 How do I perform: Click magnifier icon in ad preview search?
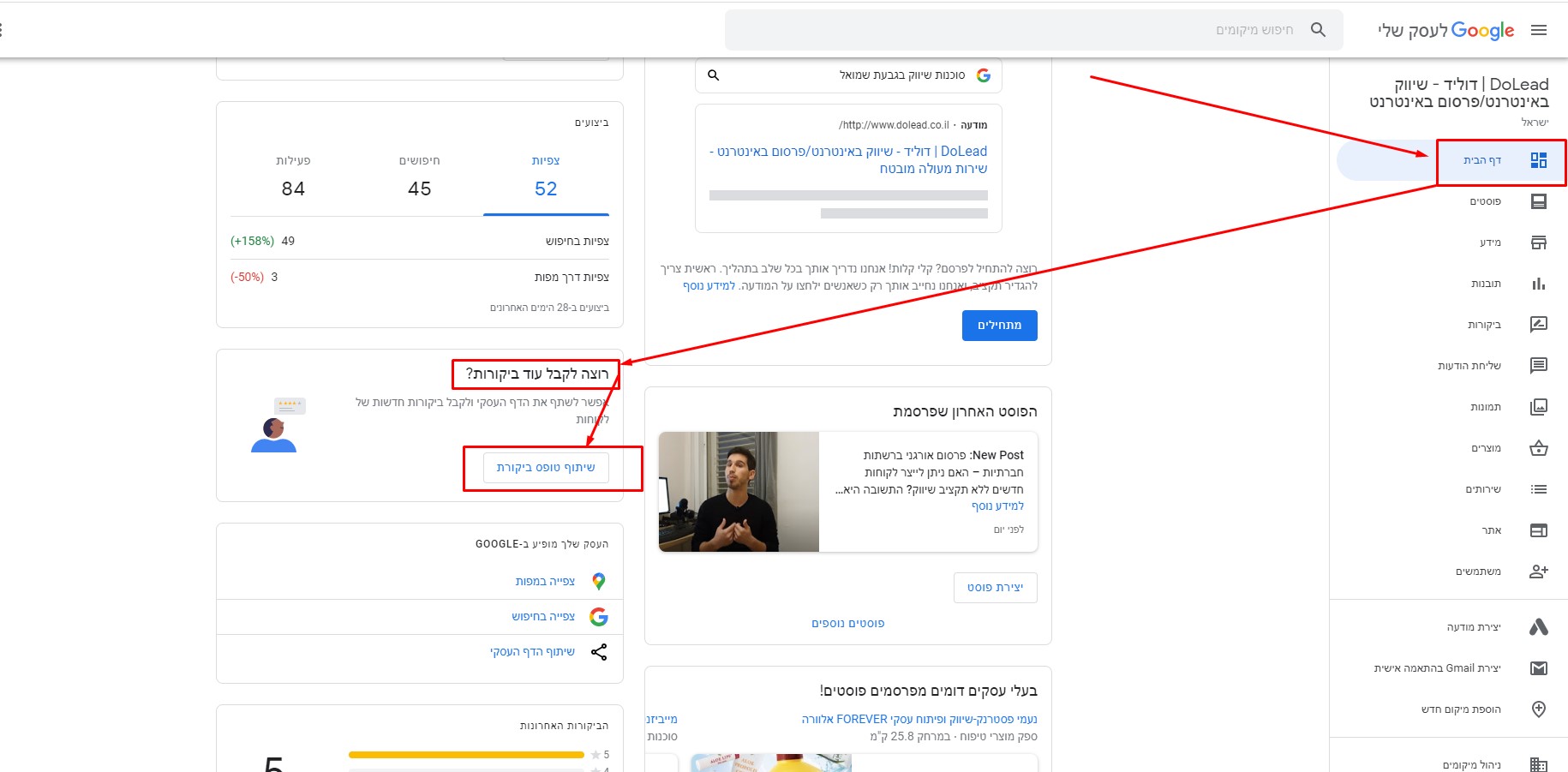tap(713, 75)
